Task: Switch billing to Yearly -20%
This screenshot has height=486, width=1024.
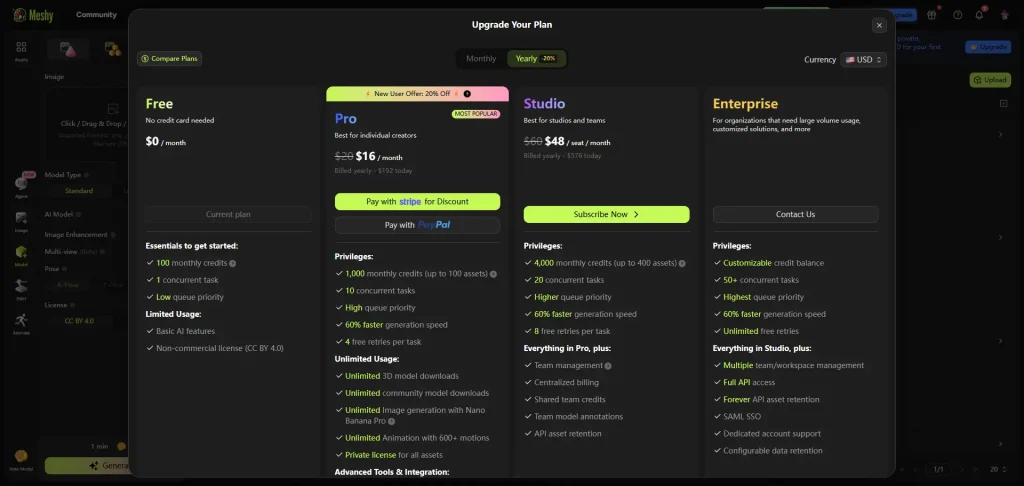Action: (x=536, y=59)
